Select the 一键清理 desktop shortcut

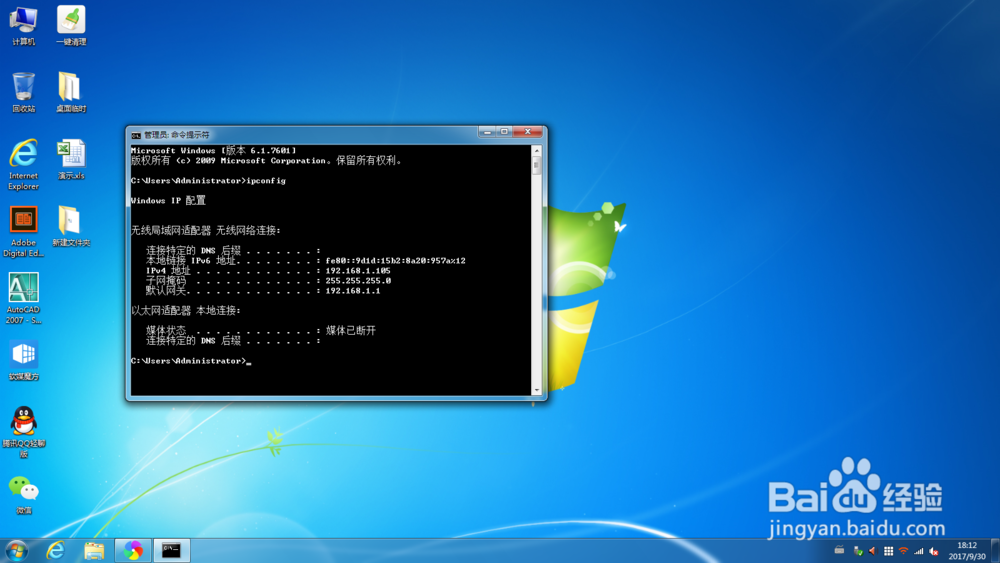(71, 26)
